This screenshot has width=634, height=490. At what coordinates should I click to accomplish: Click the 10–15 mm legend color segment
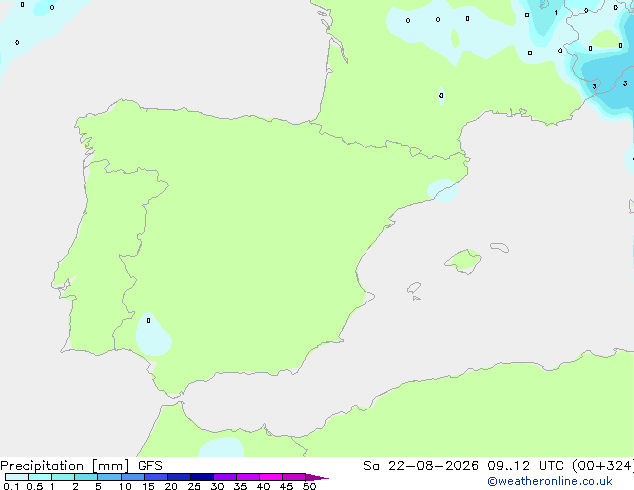pos(133,477)
